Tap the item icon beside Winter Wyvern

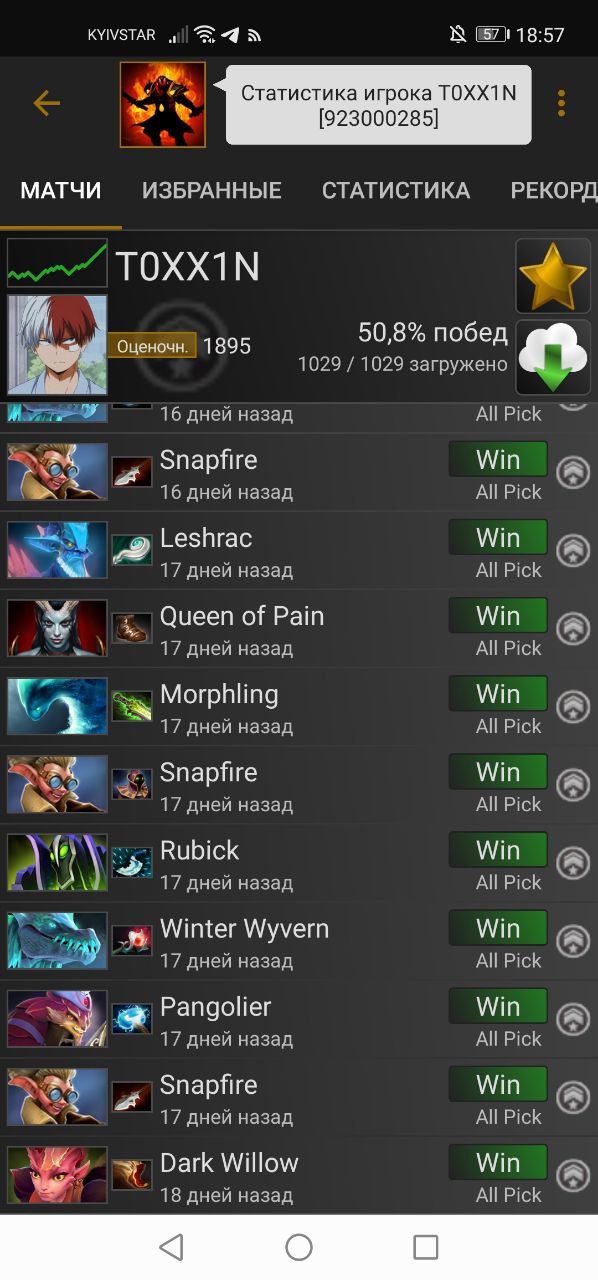(132, 941)
